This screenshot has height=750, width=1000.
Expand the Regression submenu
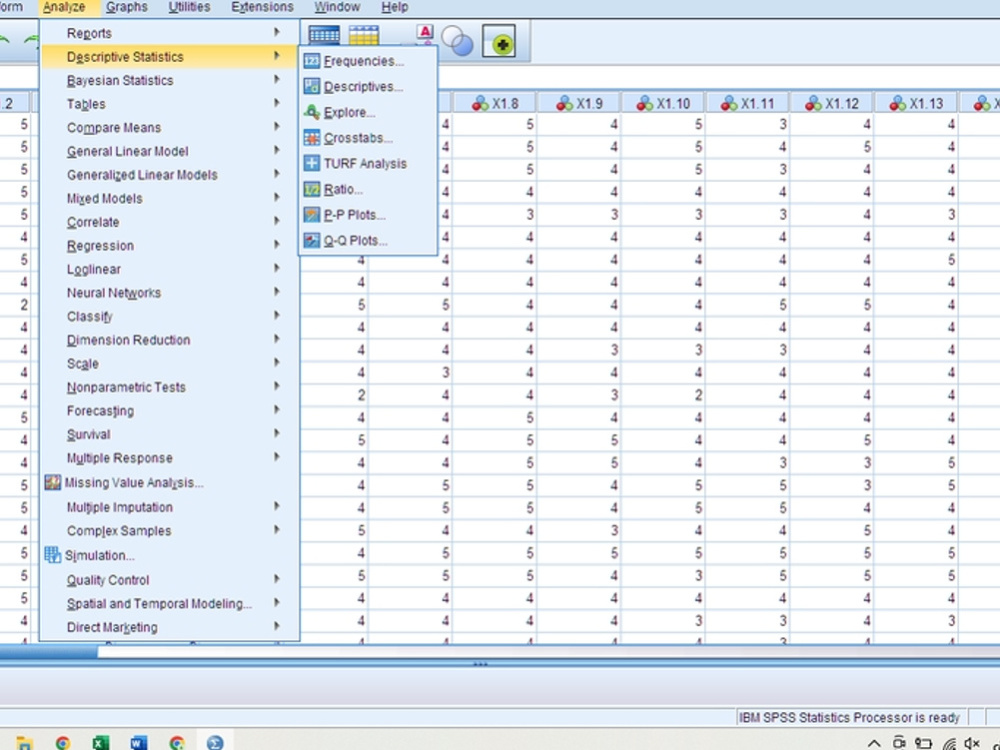click(x=100, y=245)
